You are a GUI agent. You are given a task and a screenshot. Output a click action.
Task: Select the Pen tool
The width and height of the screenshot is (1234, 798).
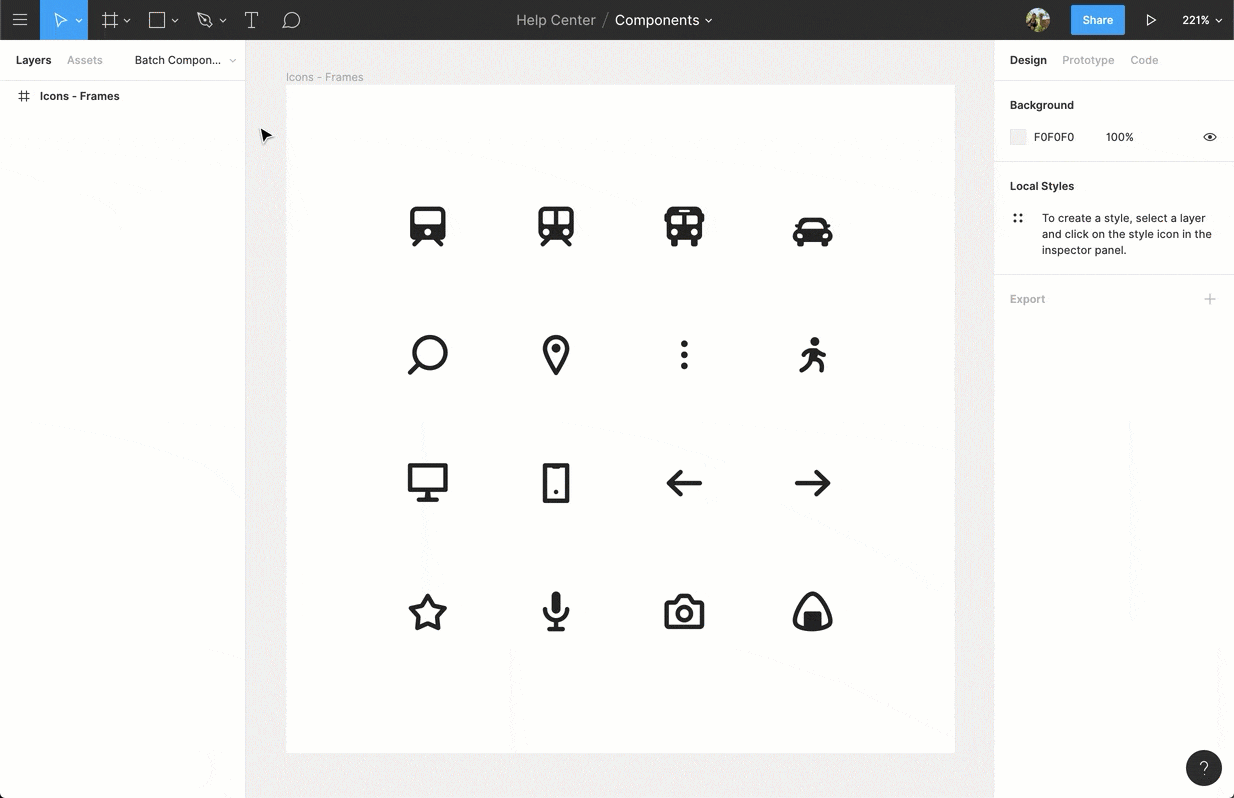pyautogui.click(x=203, y=20)
